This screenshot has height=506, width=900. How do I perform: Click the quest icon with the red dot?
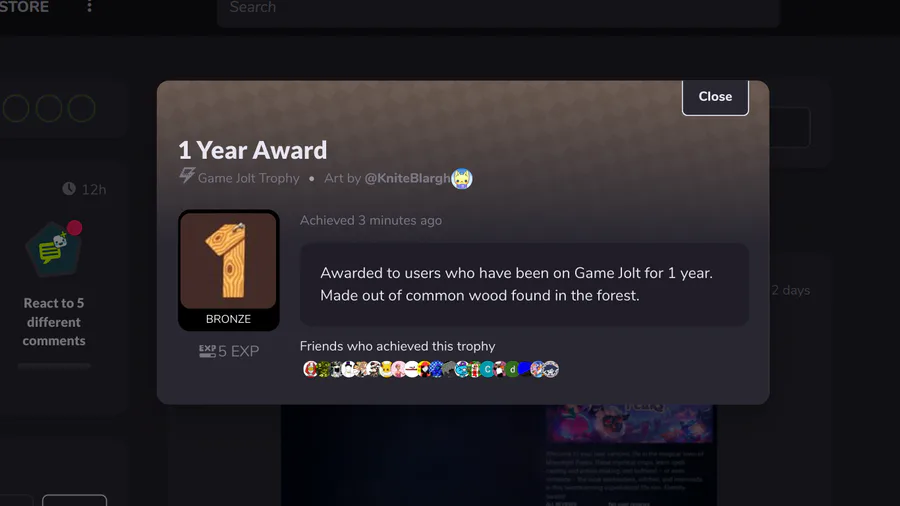[x=54, y=250]
